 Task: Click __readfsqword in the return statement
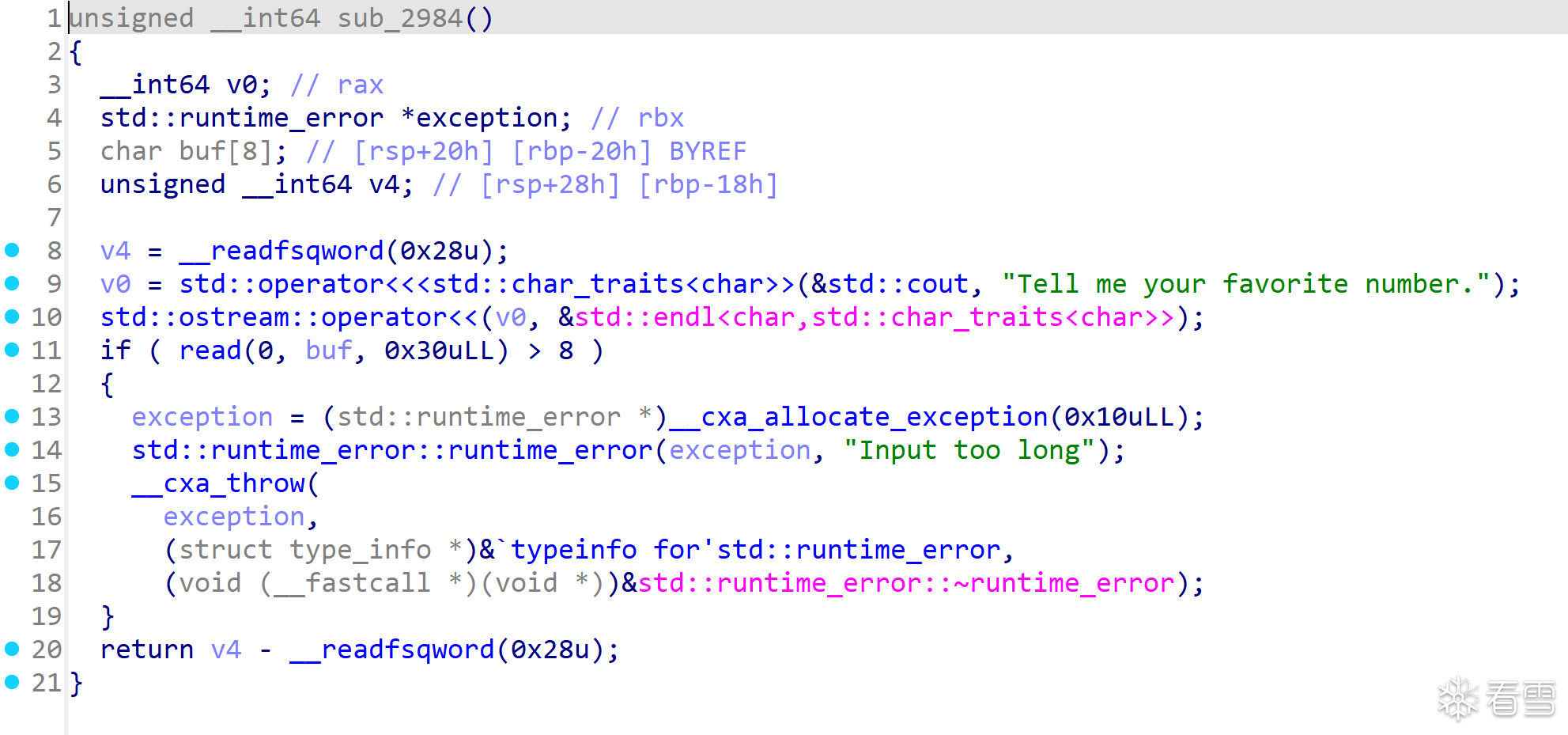(x=391, y=650)
